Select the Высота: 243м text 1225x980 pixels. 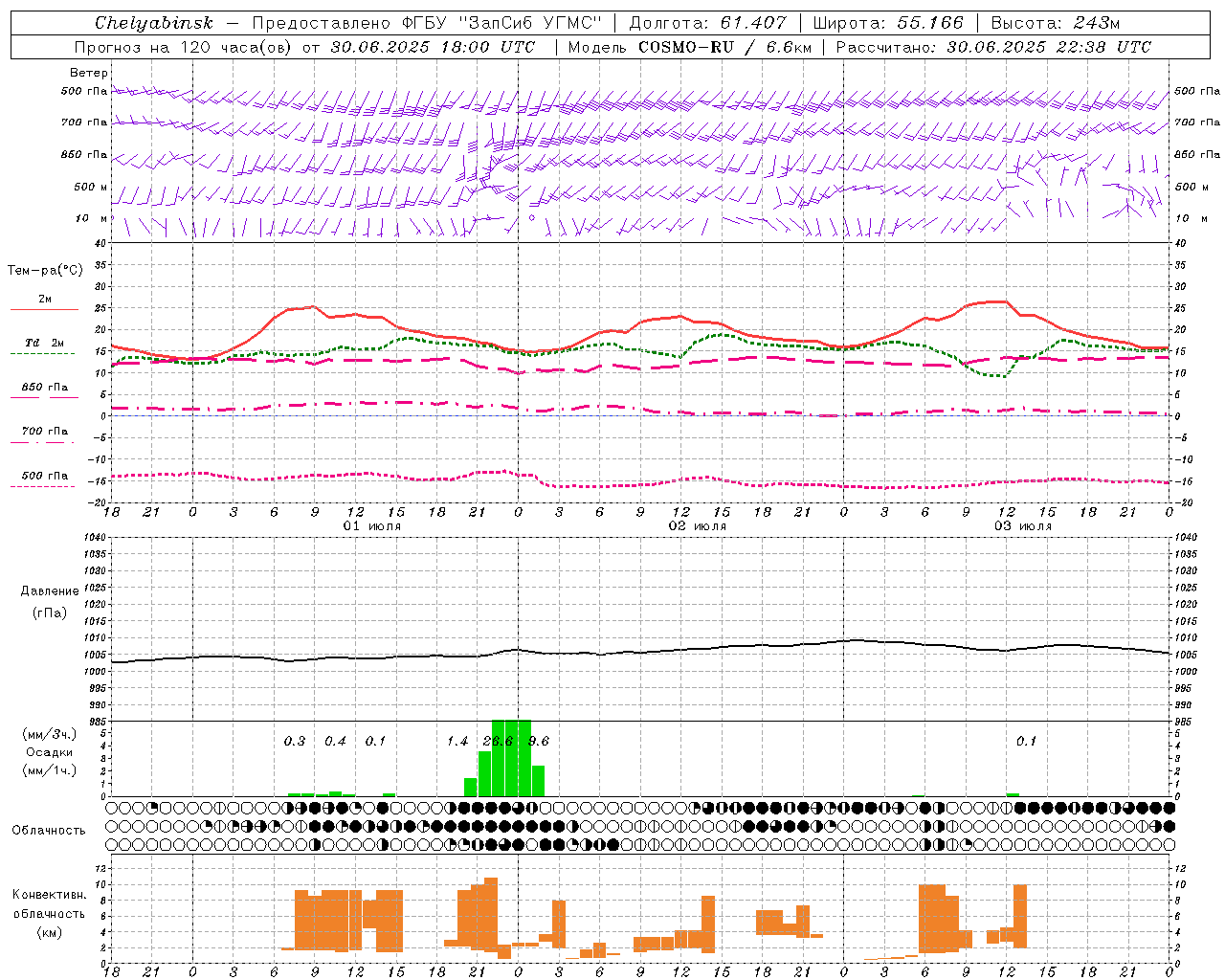[1056, 23]
